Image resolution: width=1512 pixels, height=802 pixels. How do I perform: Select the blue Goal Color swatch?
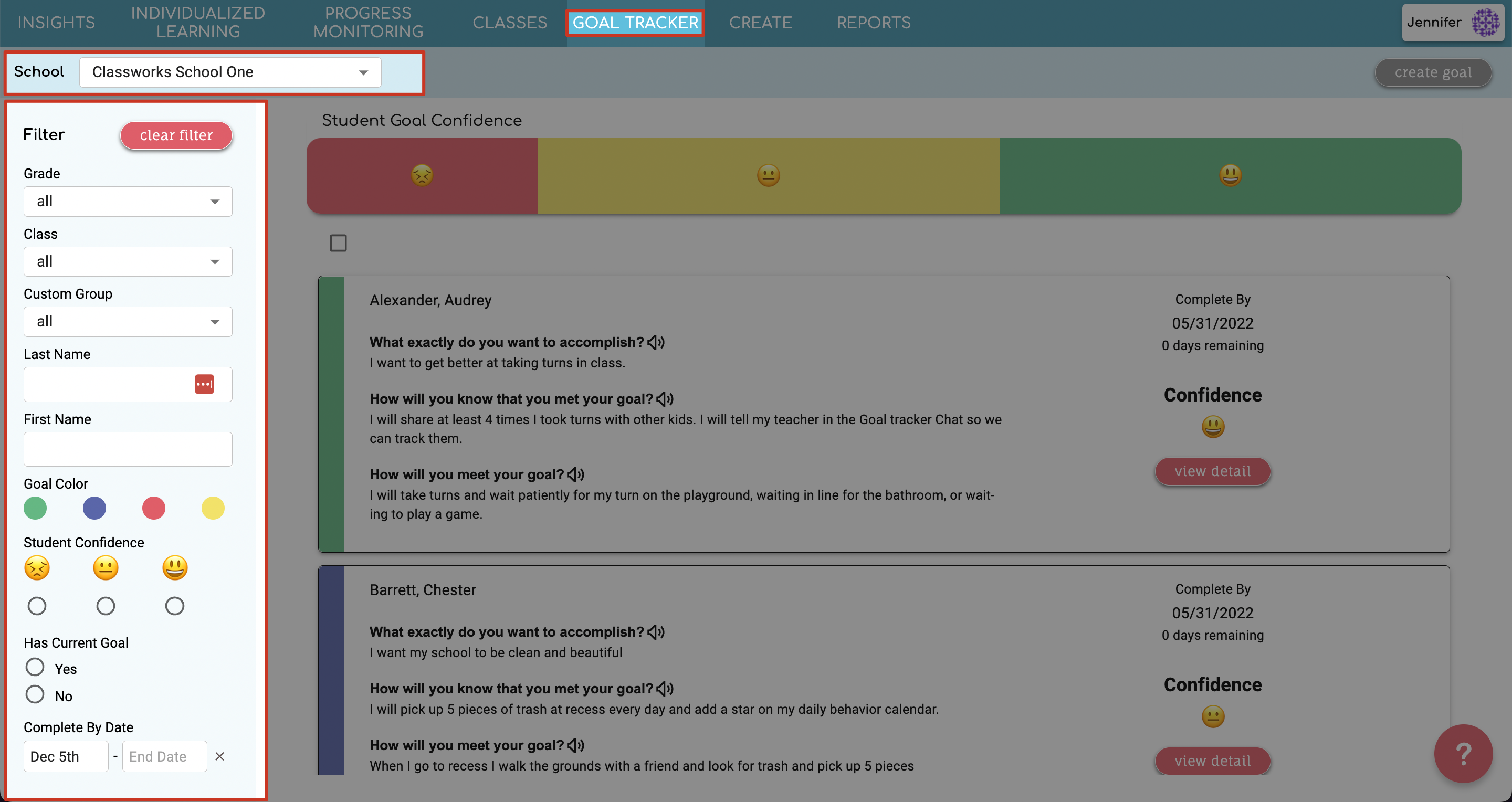coord(94,508)
